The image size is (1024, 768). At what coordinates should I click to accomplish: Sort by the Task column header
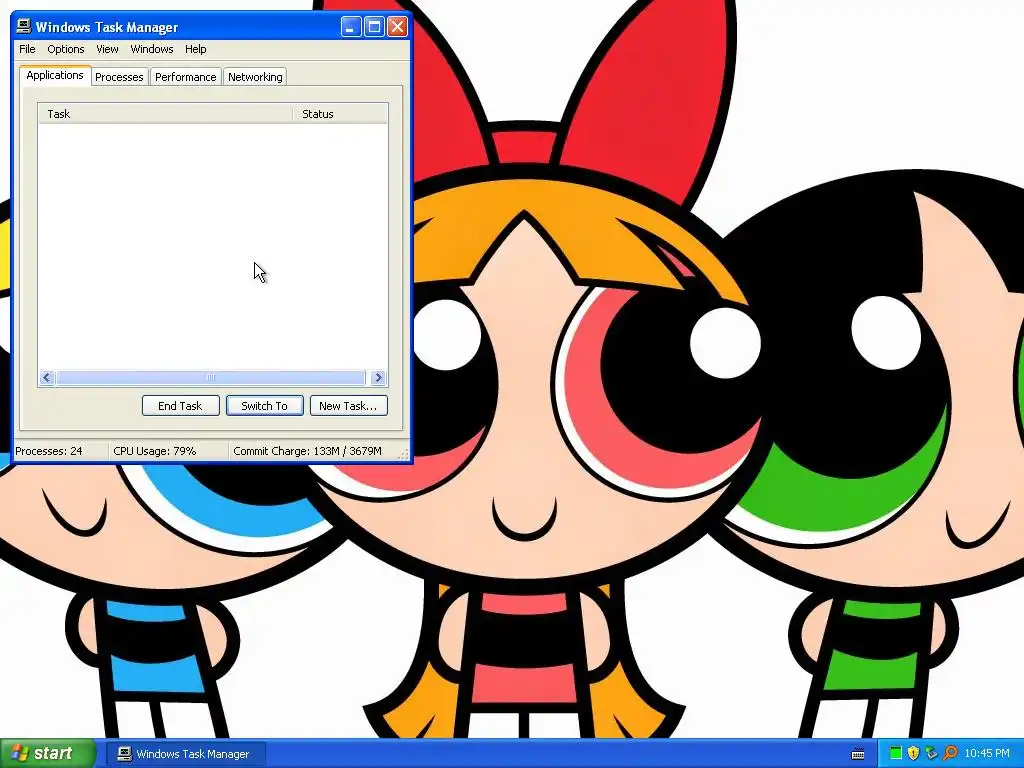165,114
